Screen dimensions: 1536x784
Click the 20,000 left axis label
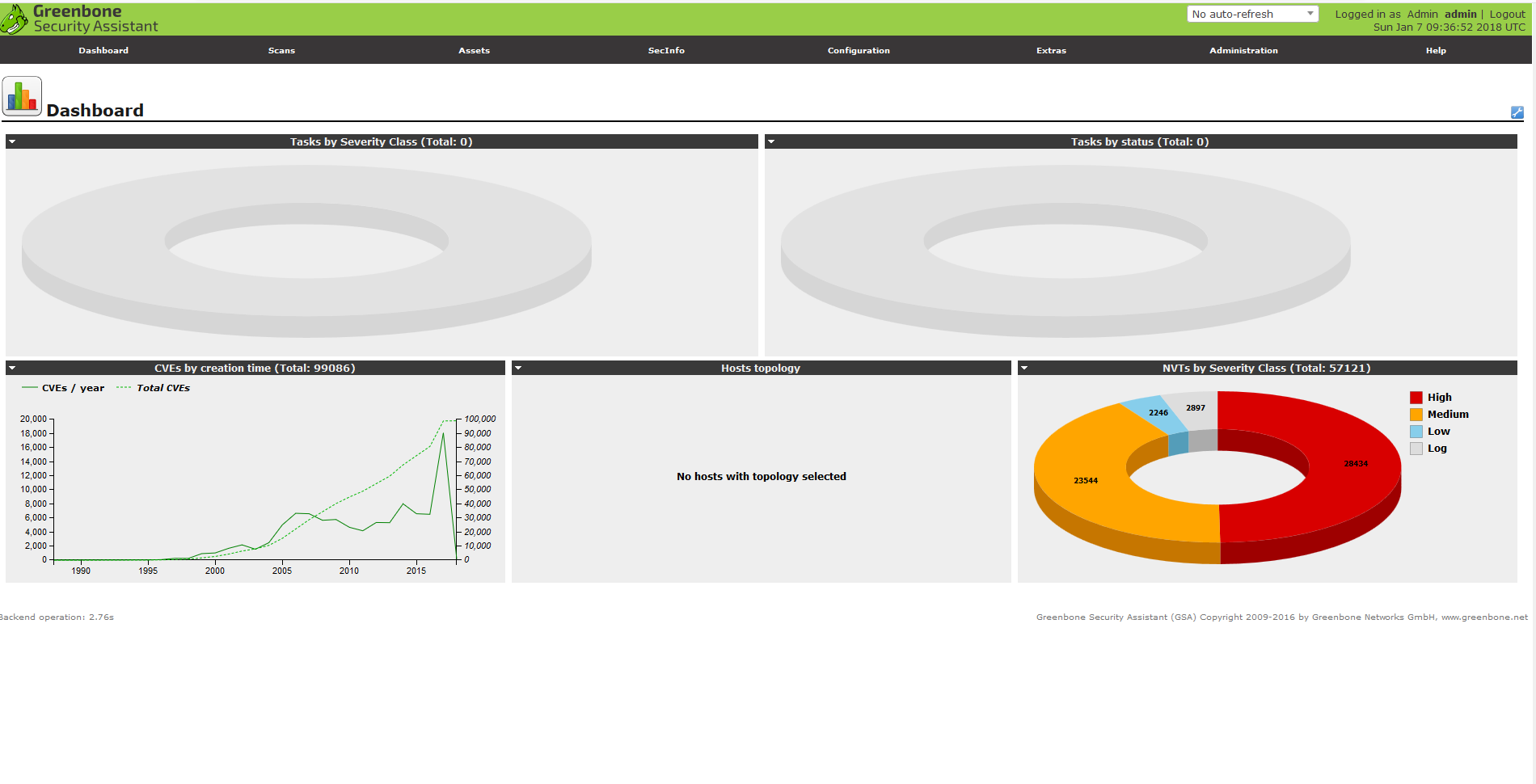pos(33,419)
